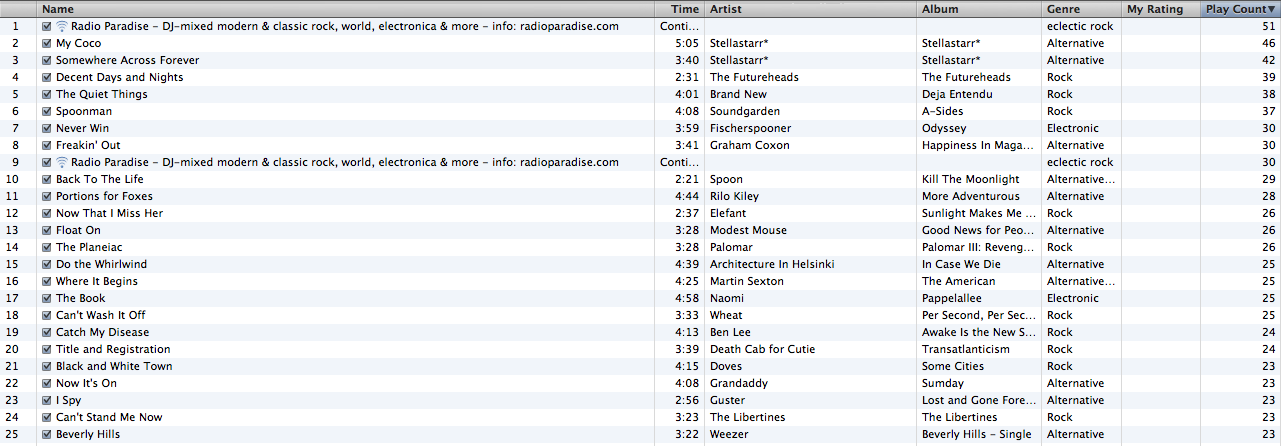
Task: Sort by the Artist column header
Action: tap(810, 9)
